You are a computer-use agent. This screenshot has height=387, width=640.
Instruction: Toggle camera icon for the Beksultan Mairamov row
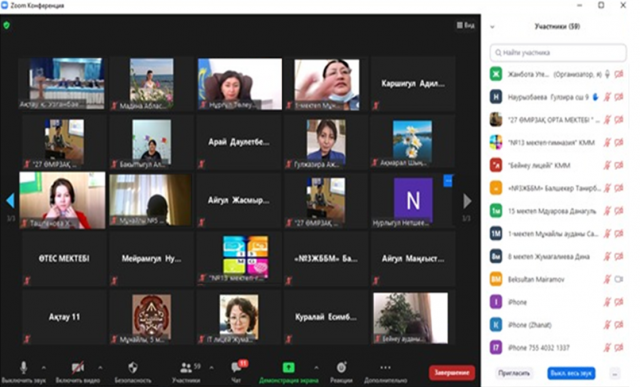[619, 279]
